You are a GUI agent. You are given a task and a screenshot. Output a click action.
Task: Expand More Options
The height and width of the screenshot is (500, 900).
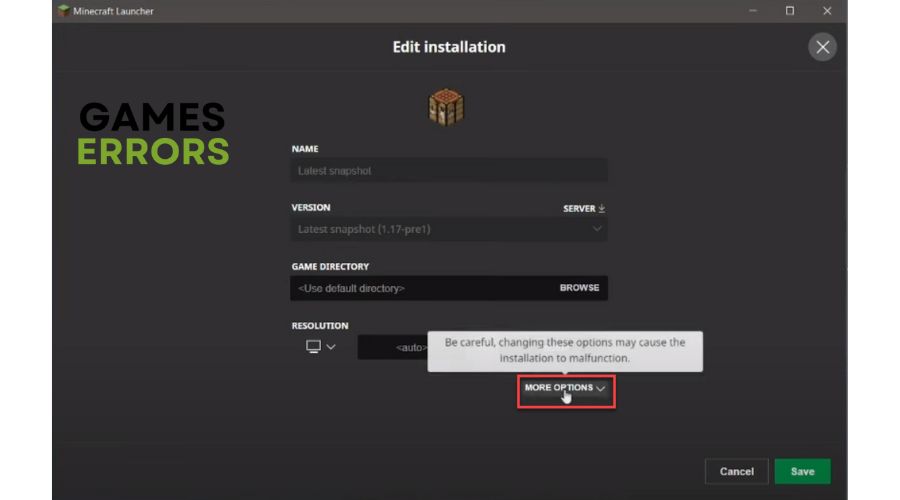[565, 388]
